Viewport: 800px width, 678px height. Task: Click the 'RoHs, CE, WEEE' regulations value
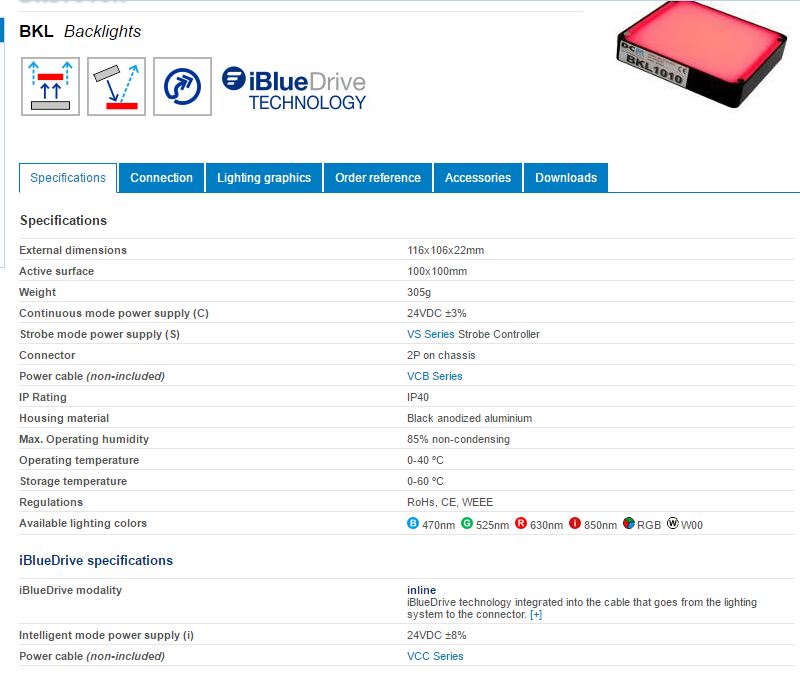(x=450, y=502)
